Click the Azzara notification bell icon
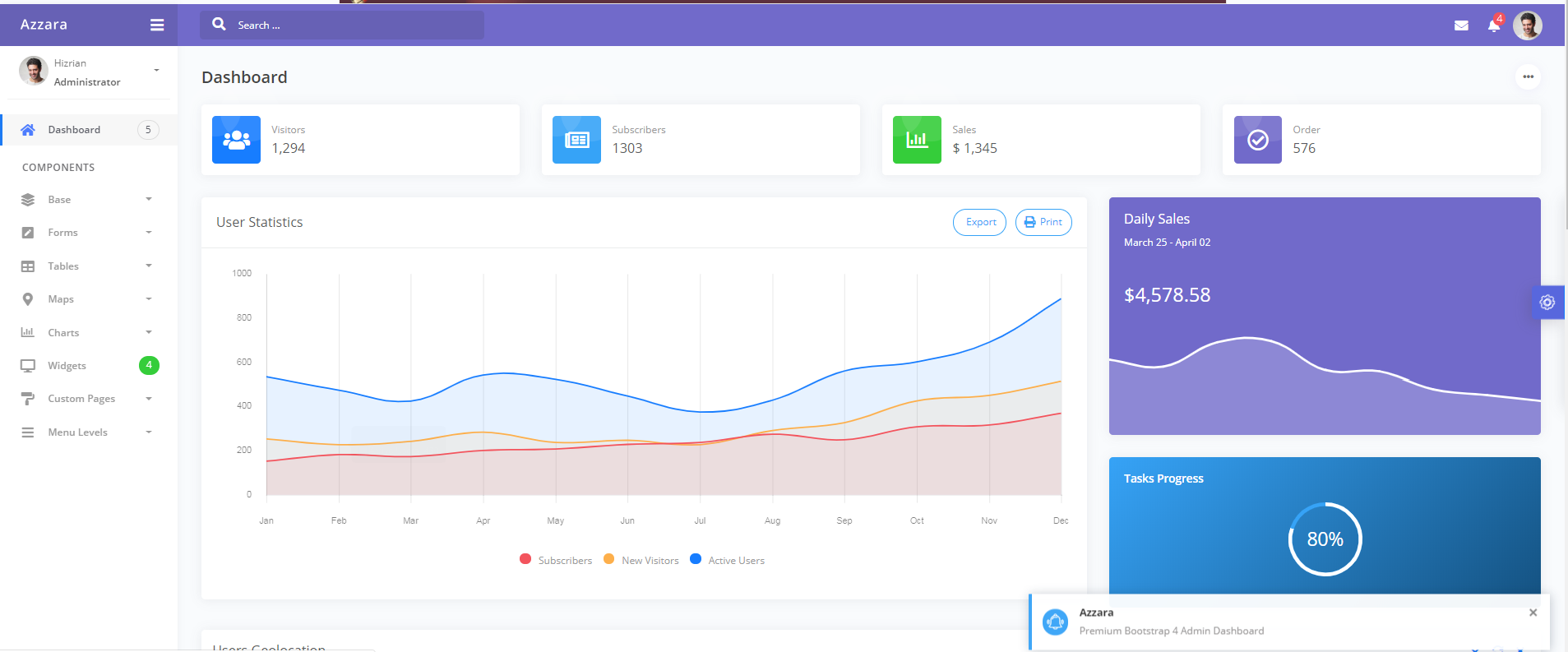The image size is (1568, 652). pos(1055,622)
